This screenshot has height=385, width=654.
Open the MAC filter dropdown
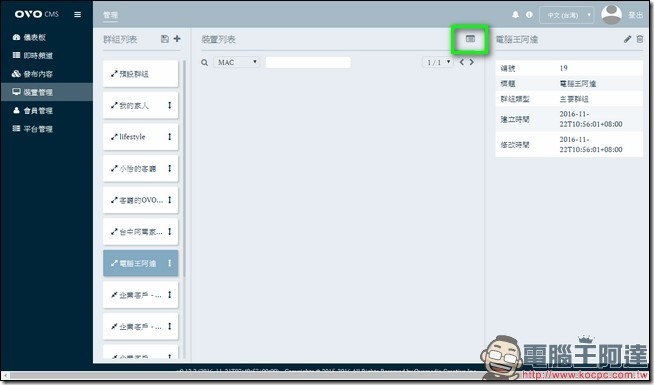[x=236, y=63]
